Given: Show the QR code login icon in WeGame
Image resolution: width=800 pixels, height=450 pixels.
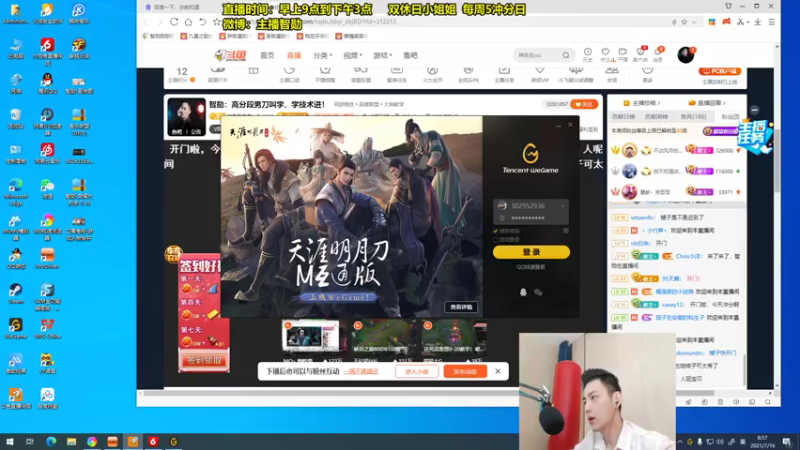Looking at the screenshot, I should (x=566, y=231).
